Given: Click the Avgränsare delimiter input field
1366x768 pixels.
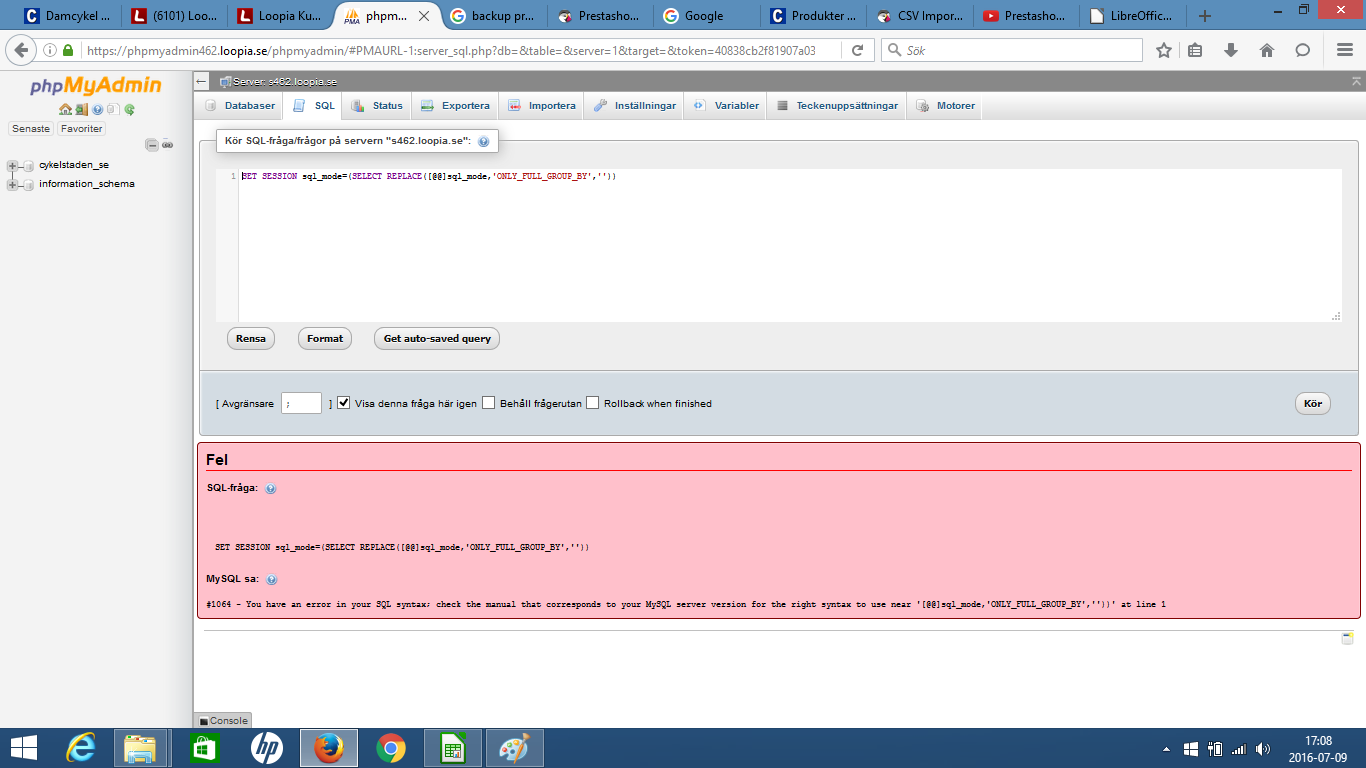Looking at the screenshot, I should (x=301, y=403).
